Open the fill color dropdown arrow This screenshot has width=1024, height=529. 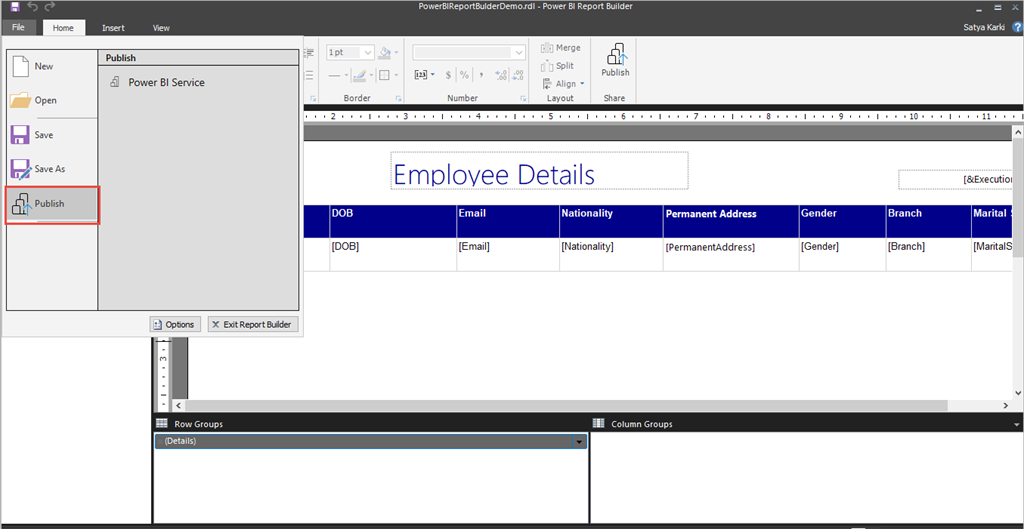[396, 53]
